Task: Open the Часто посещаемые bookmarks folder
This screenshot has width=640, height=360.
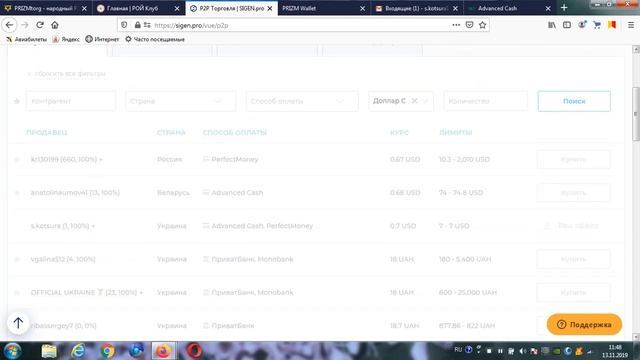Action: pyautogui.click(x=155, y=39)
